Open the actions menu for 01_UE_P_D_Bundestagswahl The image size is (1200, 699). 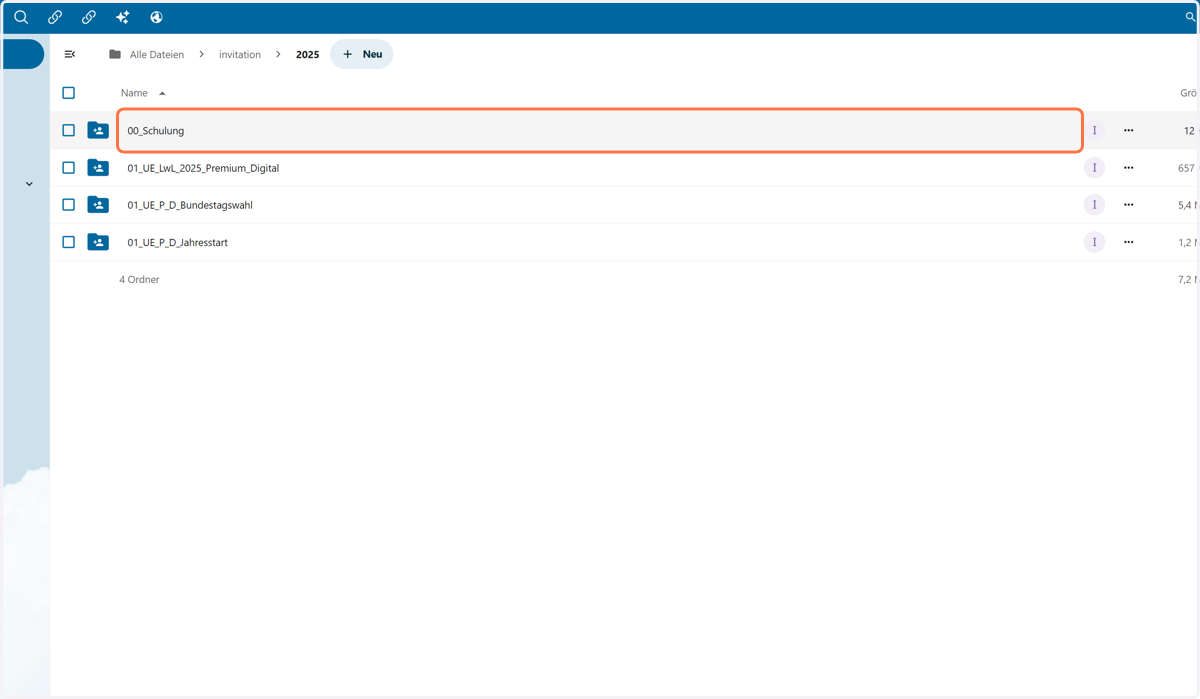[1129, 205]
